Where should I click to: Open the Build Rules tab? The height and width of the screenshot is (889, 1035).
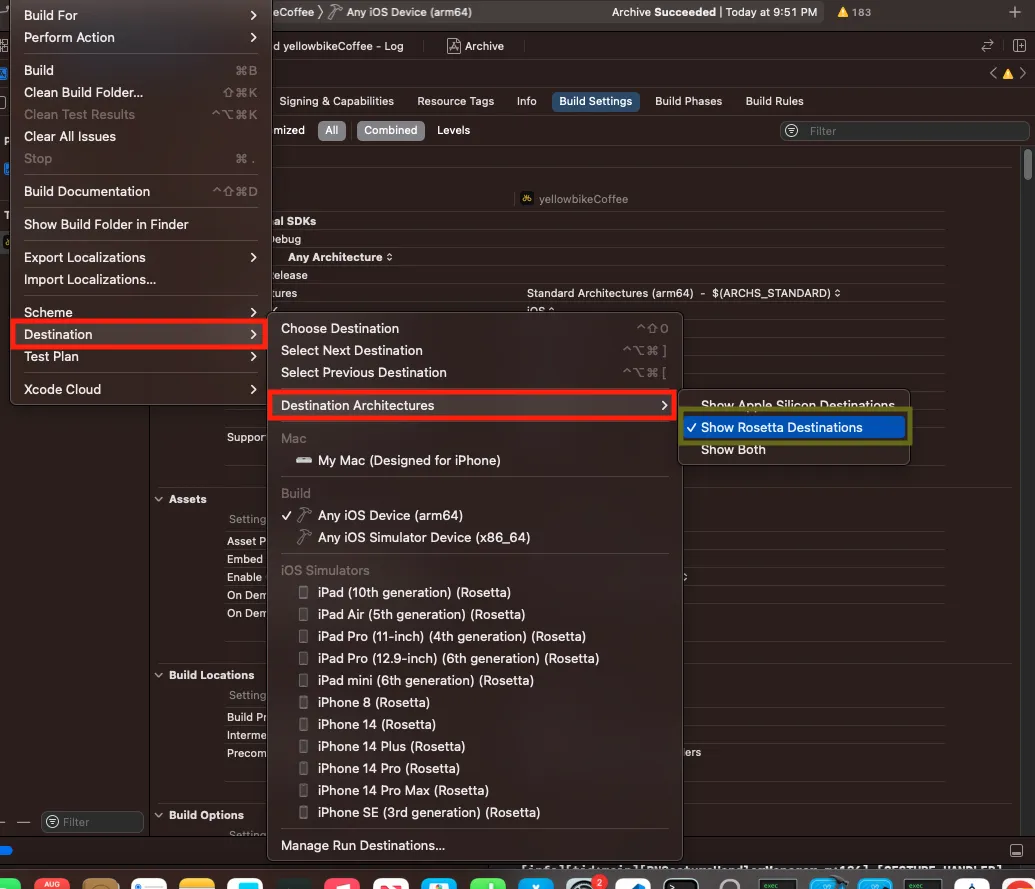click(x=774, y=101)
